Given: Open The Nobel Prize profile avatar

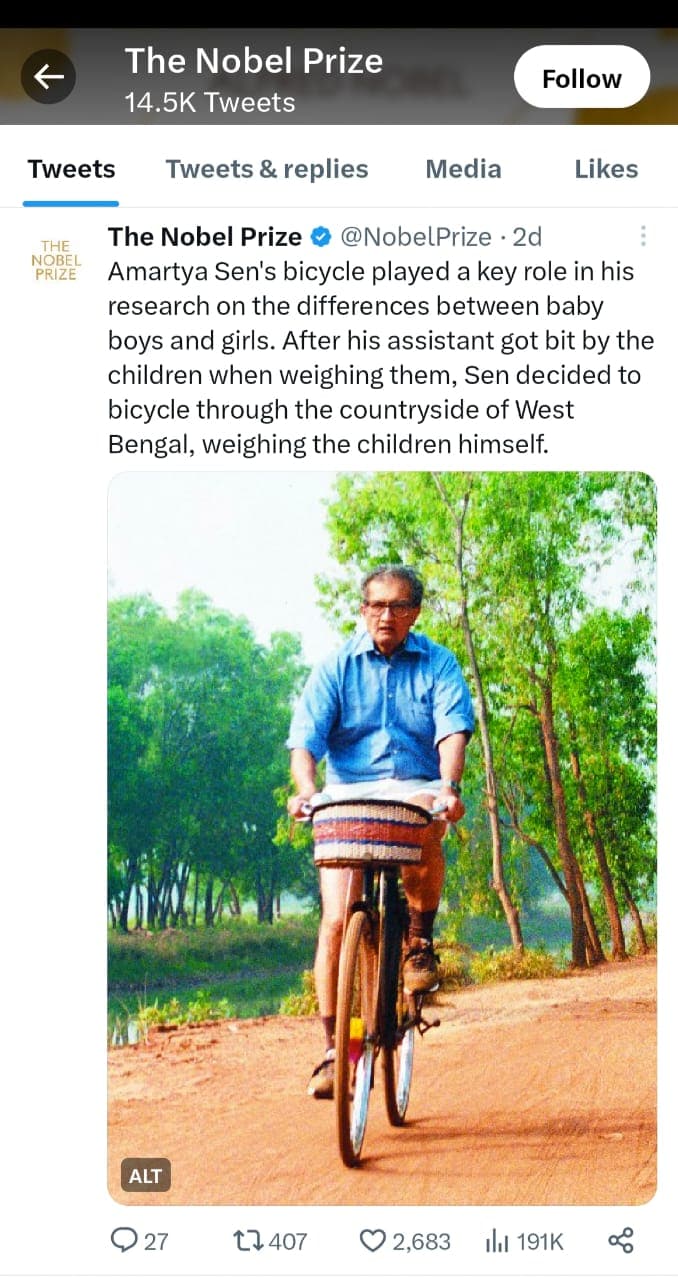Looking at the screenshot, I should (56, 260).
